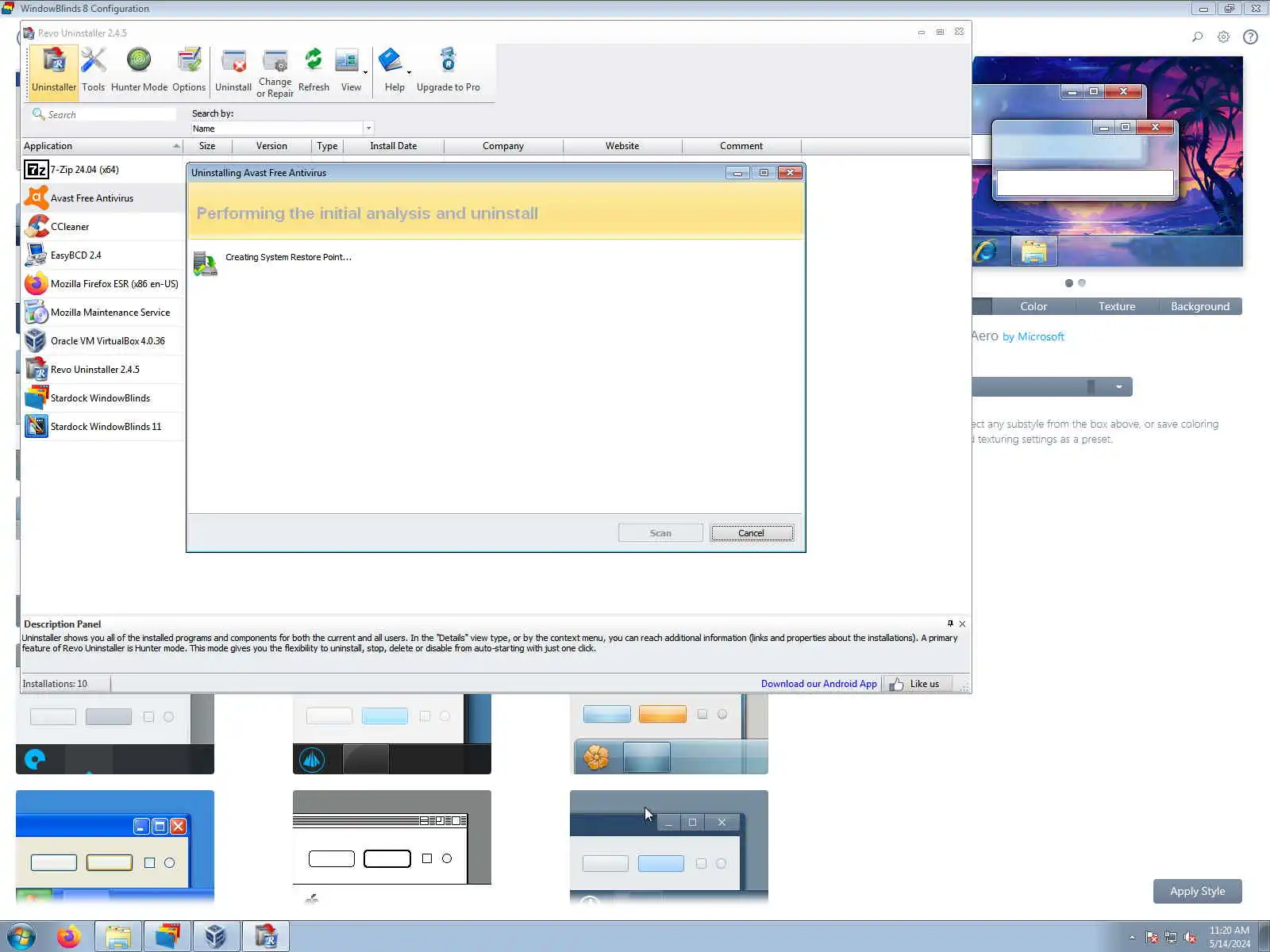Image resolution: width=1270 pixels, height=952 pixels.
Task: Activate Hunter Mode from the toolbar
Action: [139, 71]
